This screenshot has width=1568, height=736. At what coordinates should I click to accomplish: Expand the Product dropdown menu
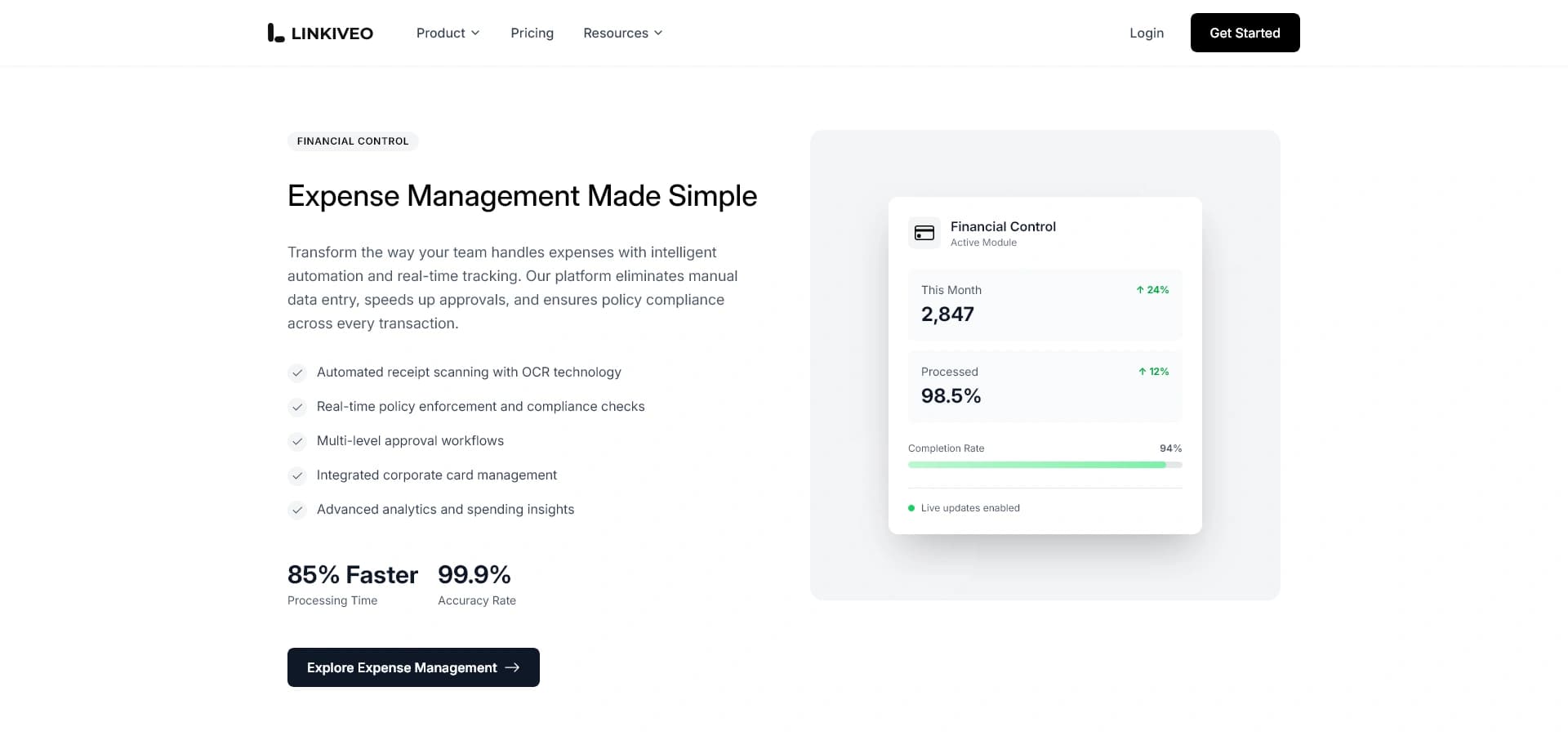(x=448, y=33)
